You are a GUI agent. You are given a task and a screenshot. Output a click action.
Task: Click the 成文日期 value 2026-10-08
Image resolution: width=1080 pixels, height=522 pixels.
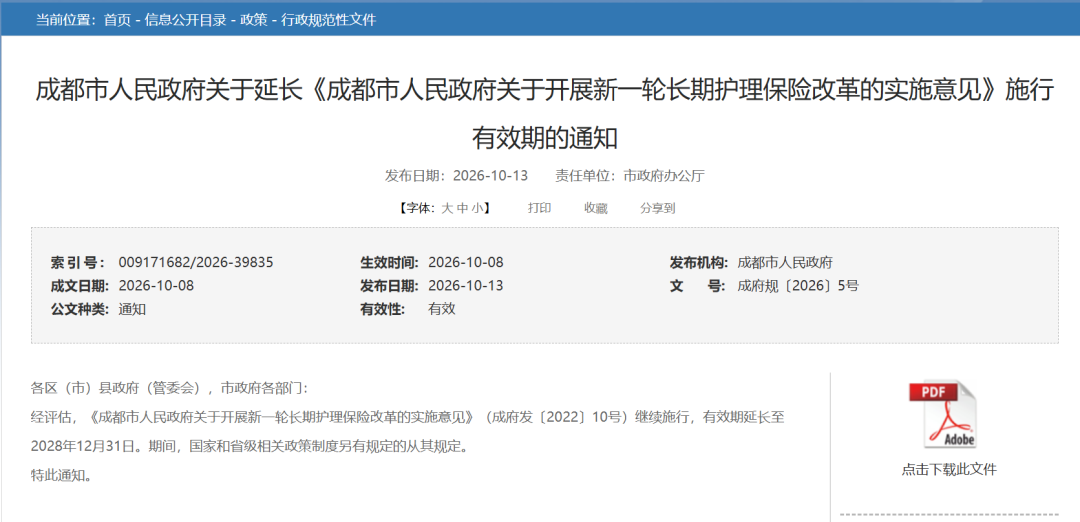tap(156, 286)
